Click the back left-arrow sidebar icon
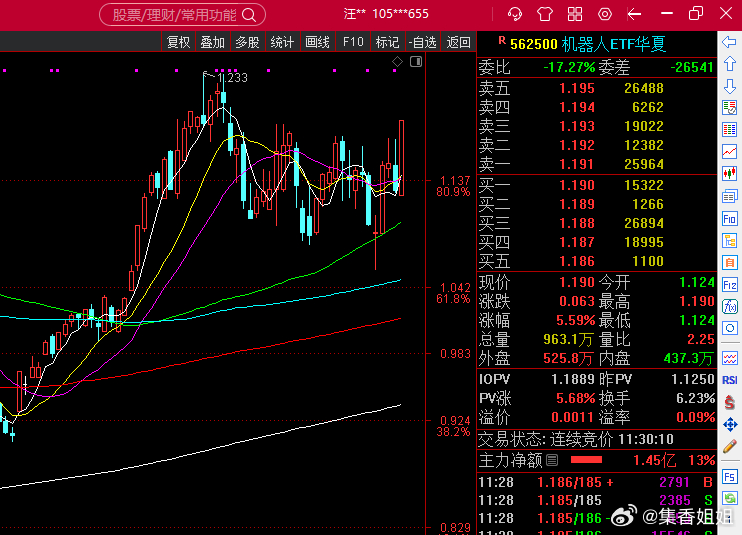Screen dimensions: 742x535 (x=729, y=42)
